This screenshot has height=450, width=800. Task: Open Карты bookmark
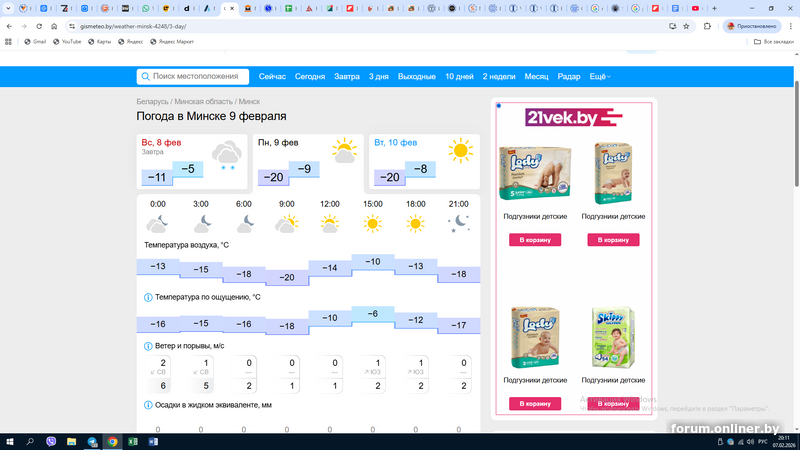click(x=99, y=42)
